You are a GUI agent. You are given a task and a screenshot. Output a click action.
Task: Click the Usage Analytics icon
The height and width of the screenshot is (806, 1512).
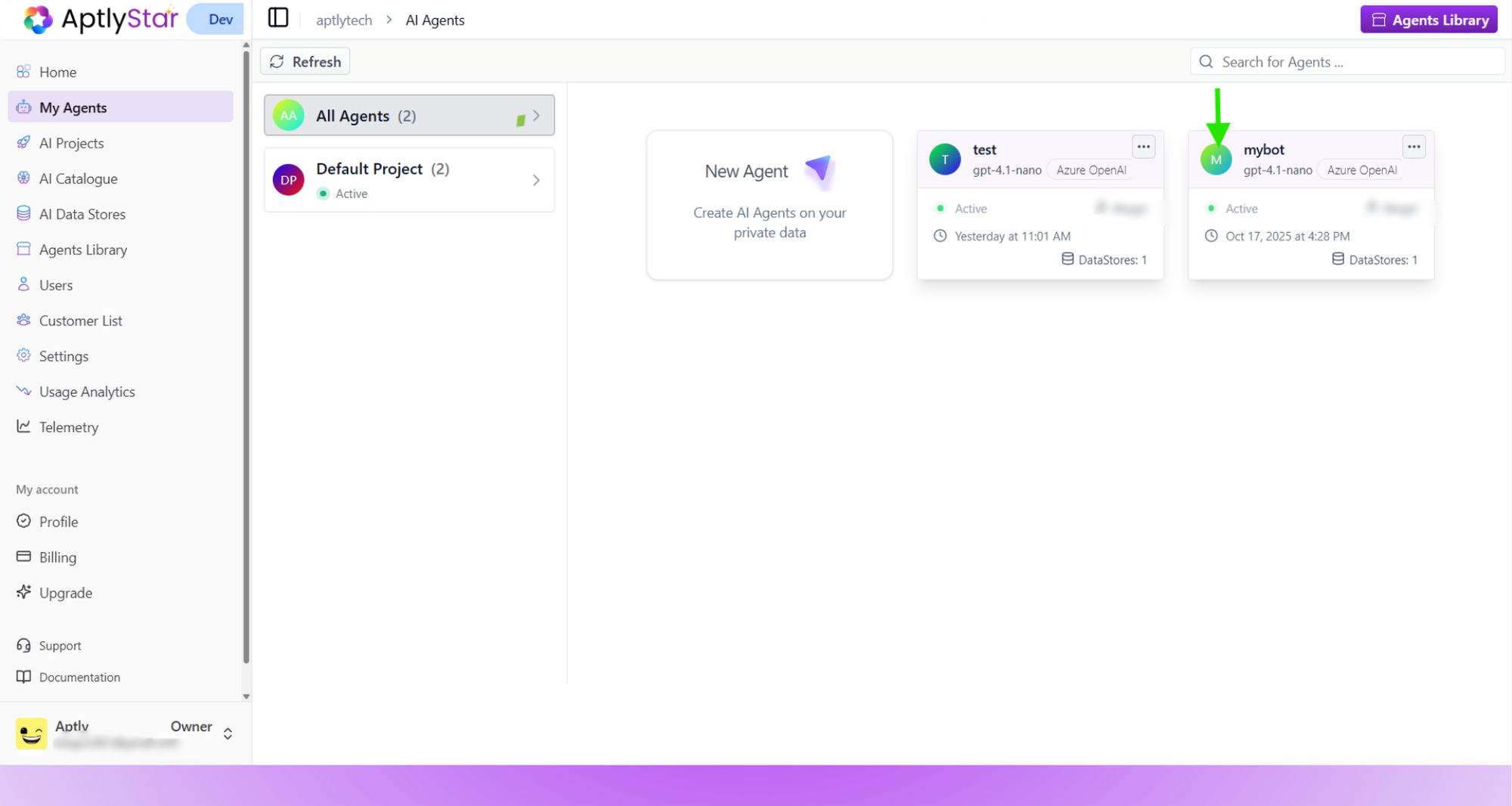23,391
